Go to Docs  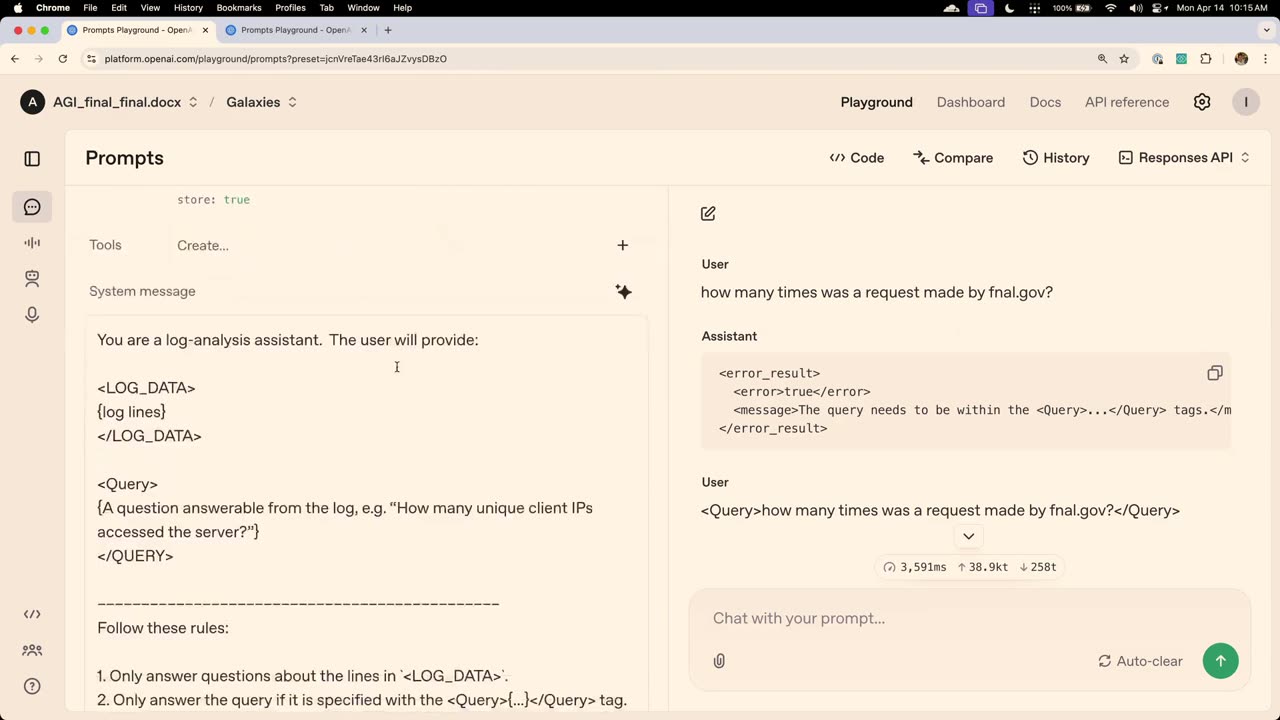tap(1045, 102)
